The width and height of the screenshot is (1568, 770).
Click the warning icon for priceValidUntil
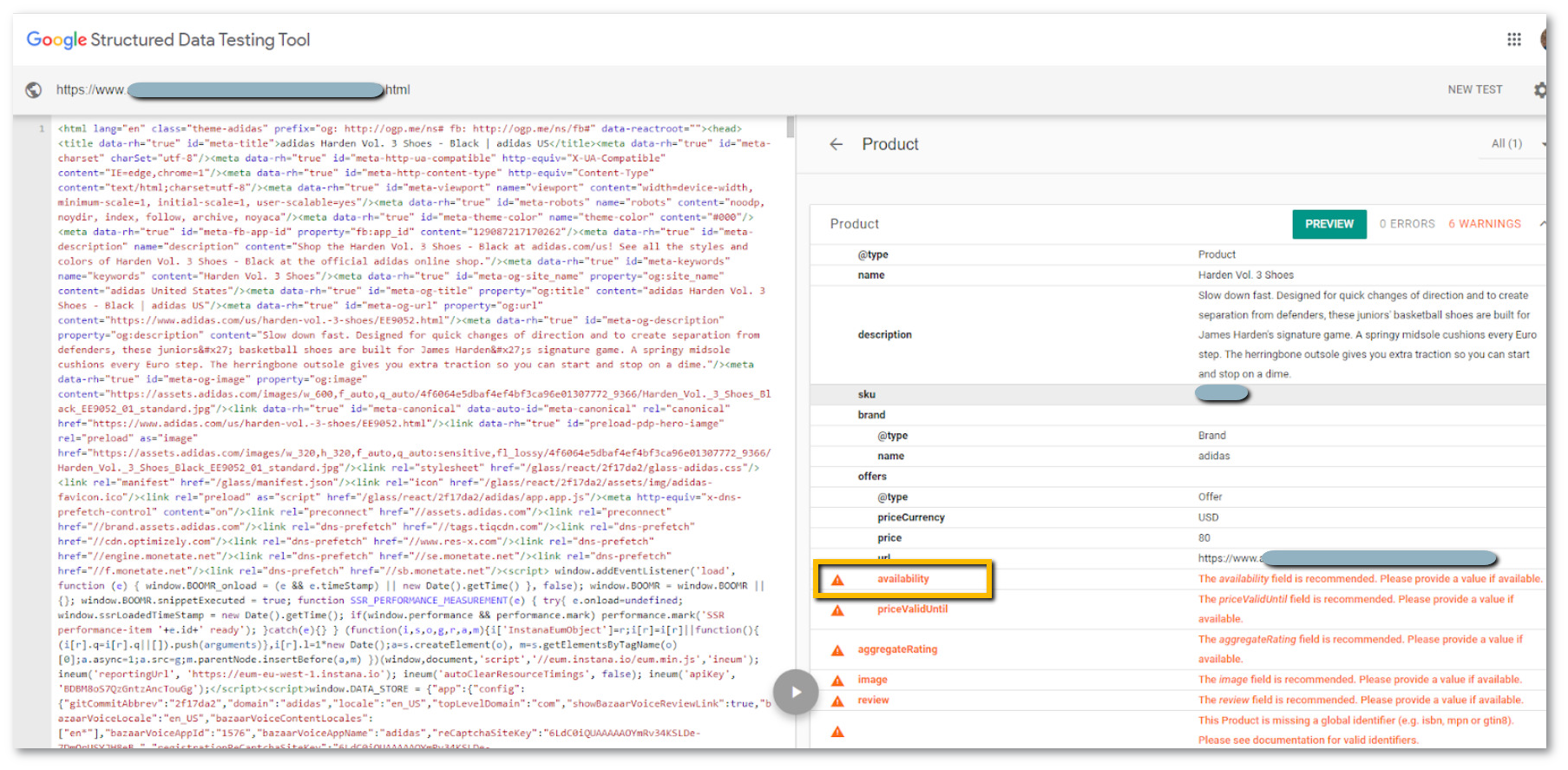(x=837, y=610)
